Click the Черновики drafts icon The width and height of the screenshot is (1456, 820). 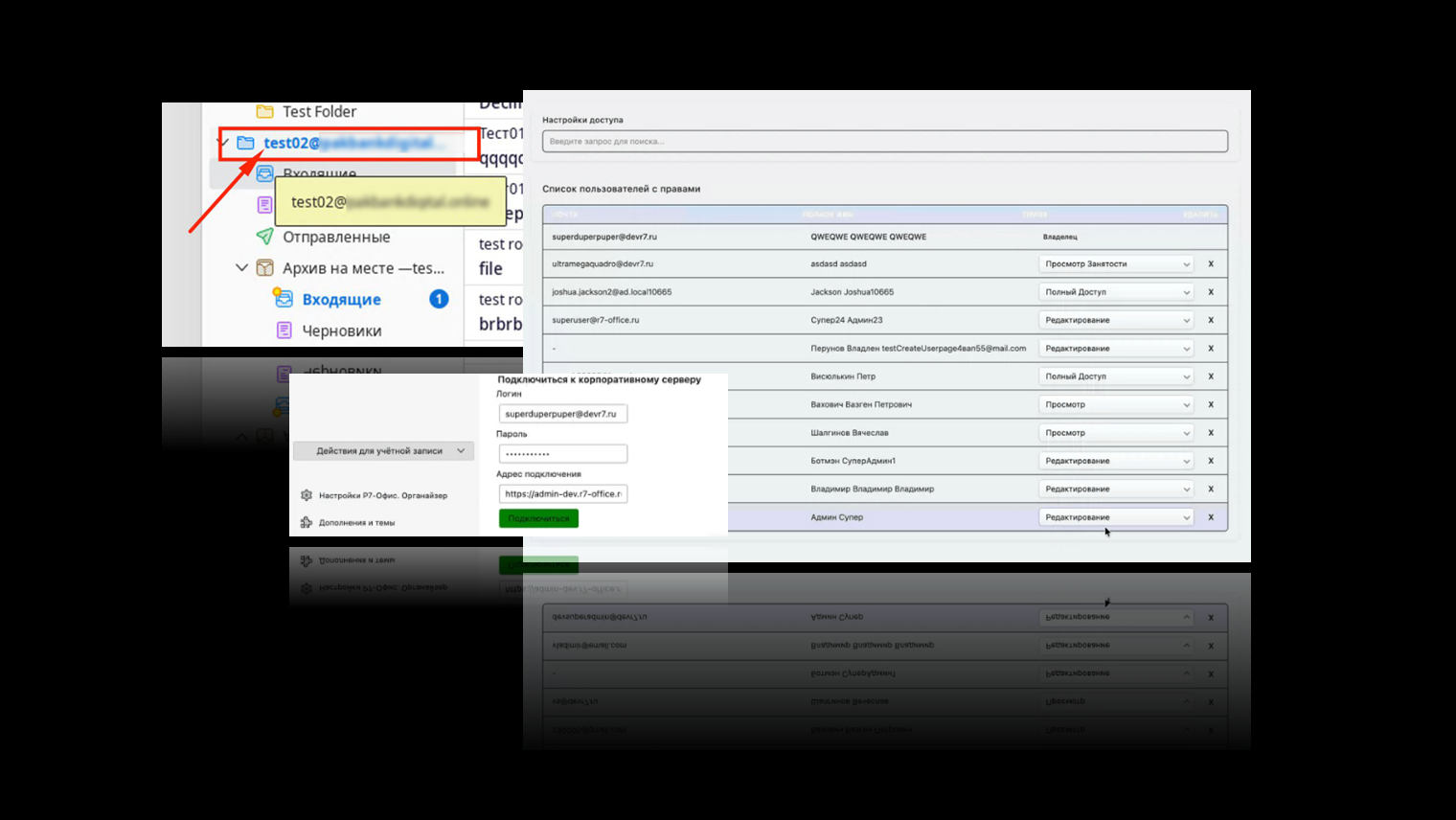pyautogui.click(x=284, y=330)
